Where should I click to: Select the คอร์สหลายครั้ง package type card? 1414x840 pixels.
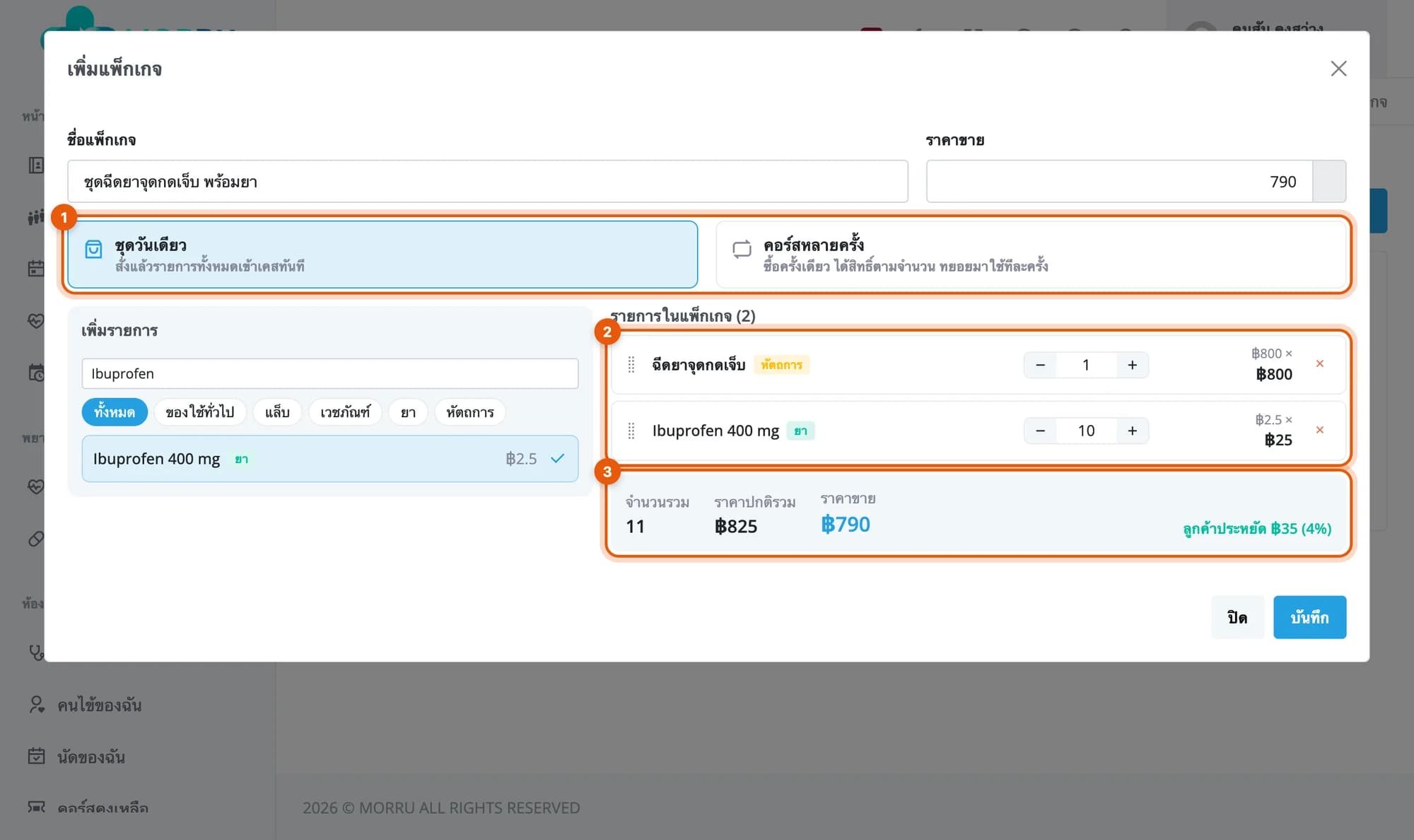(1031, 255)
